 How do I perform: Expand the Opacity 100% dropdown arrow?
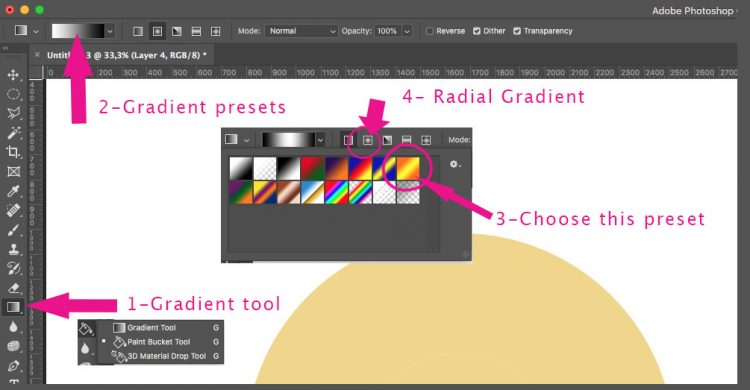click(x=407, y=31)
